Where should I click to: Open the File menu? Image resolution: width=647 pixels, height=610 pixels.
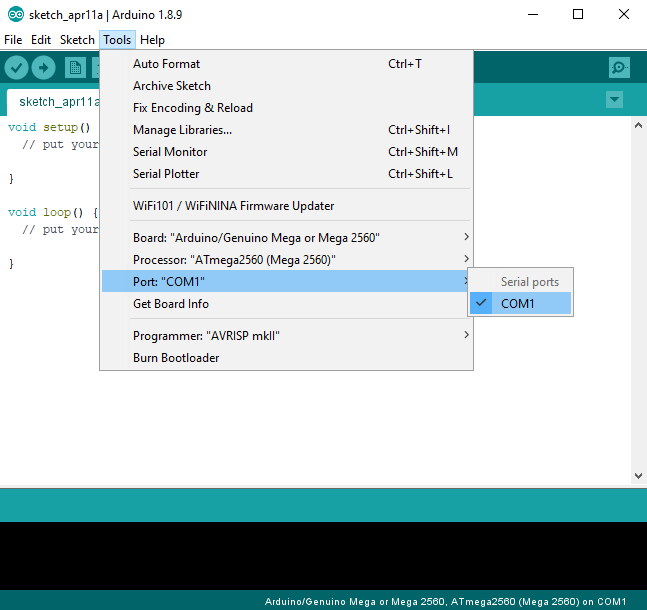tap(13, 40)
